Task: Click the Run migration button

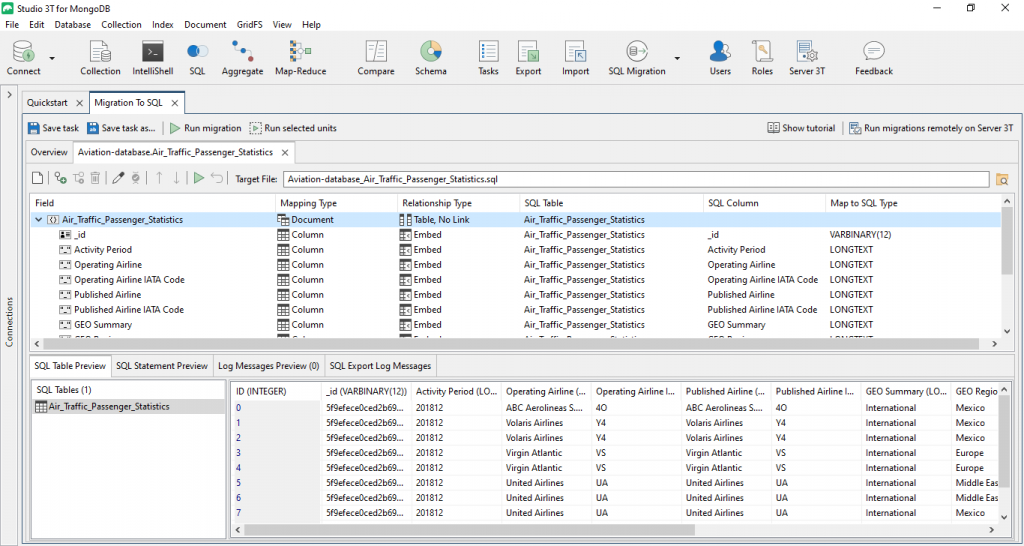Action: (x=205, y=128)
